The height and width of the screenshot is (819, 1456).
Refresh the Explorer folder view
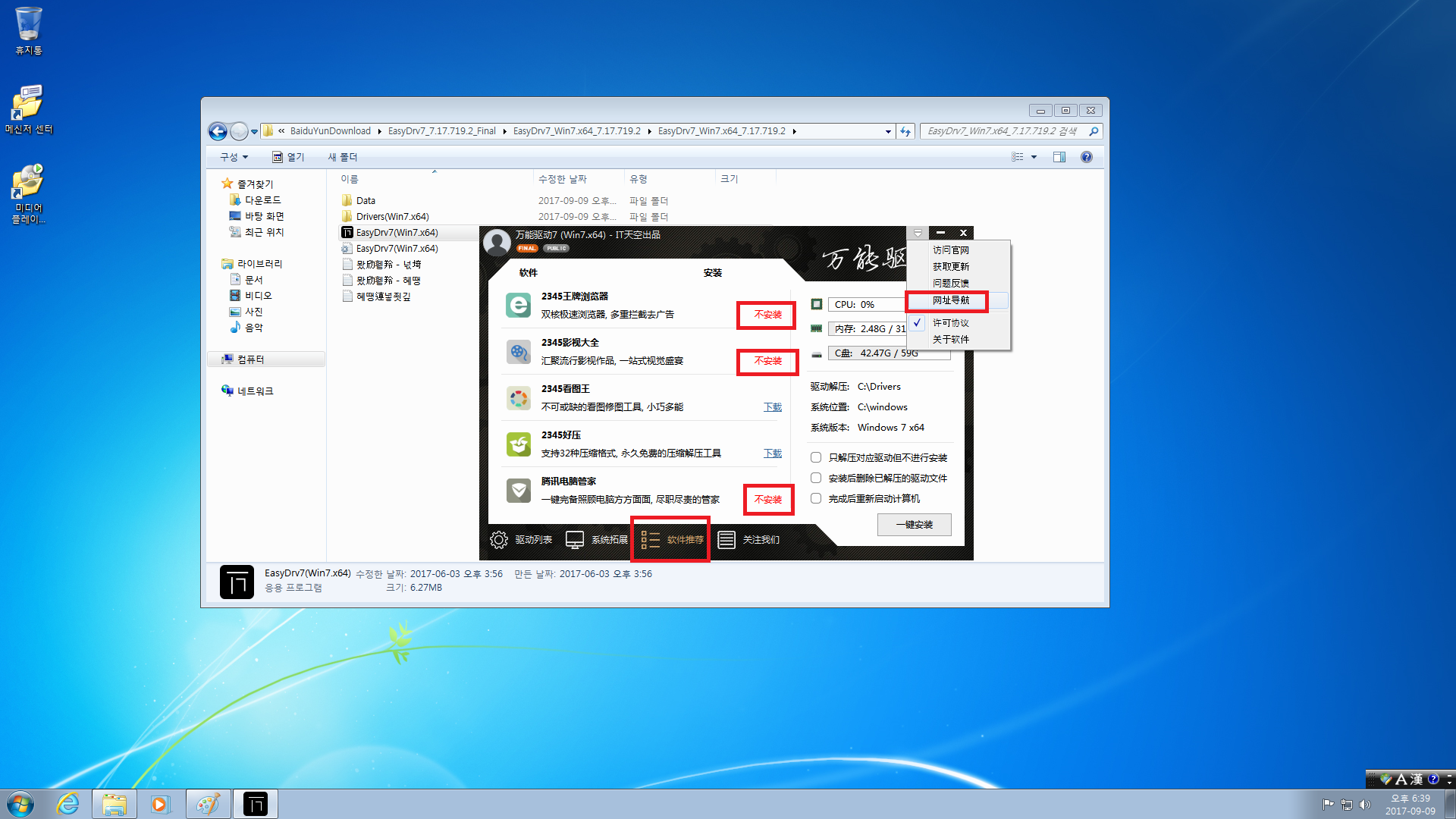coord(905,132)
